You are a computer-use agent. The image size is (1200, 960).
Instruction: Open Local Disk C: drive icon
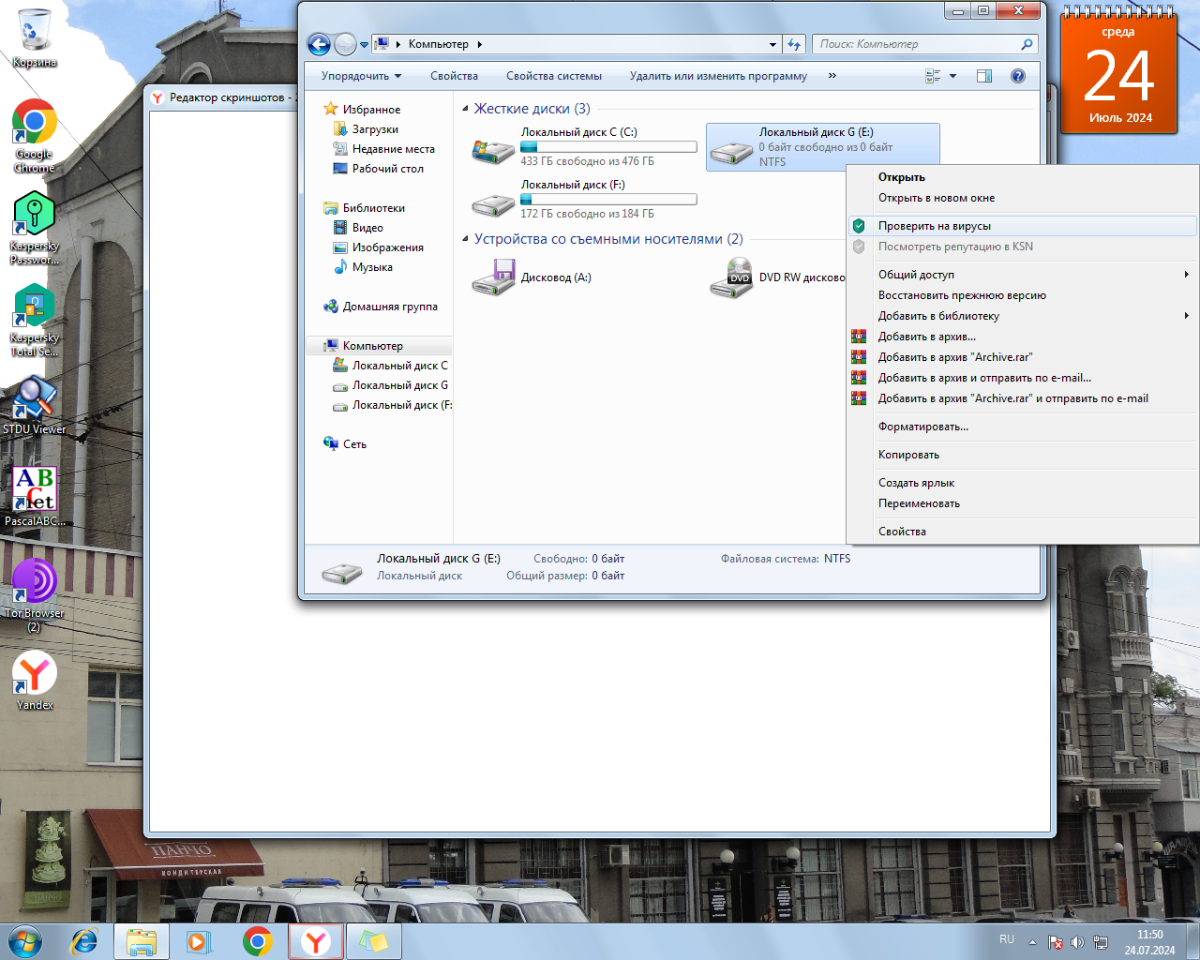click(493, 150)
